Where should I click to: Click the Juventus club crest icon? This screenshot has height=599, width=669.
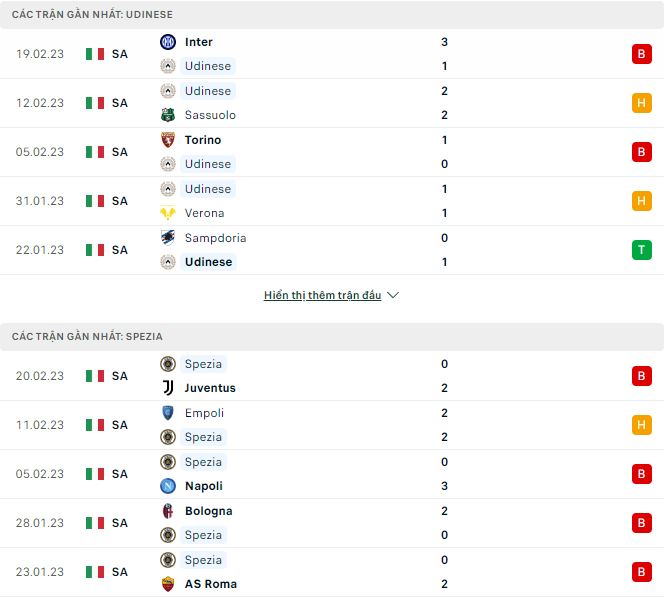coord(167,388)
